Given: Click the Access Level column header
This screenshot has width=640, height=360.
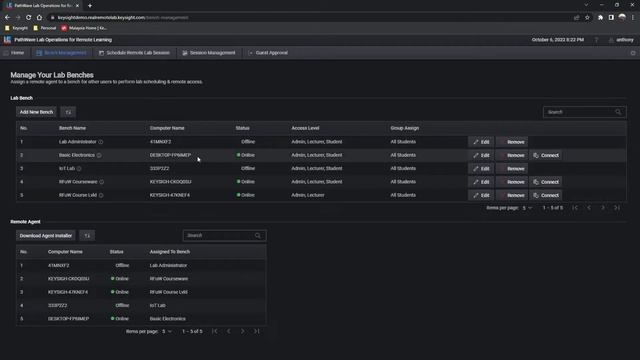Looking at the screenshot, I should pyautogui.click(x=305, y=128).
